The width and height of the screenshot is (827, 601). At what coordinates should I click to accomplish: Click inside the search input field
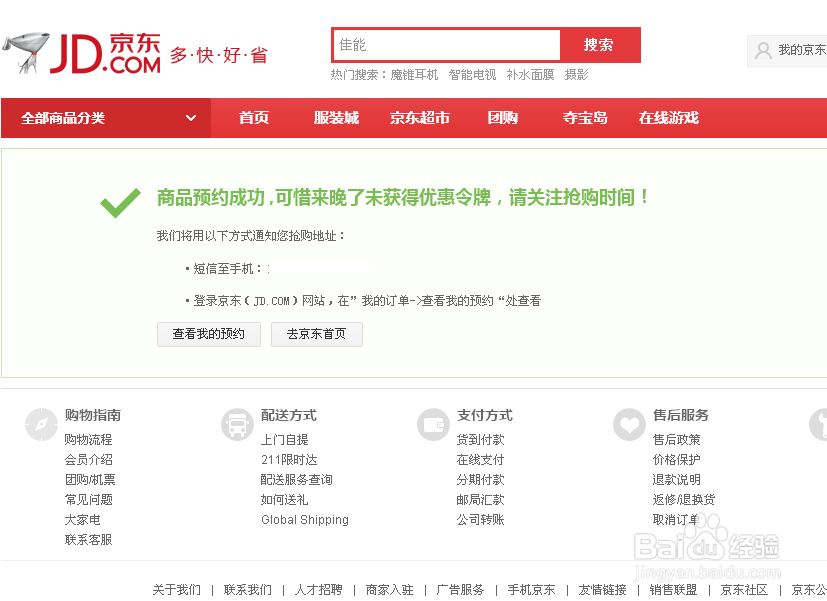point(445,45)
